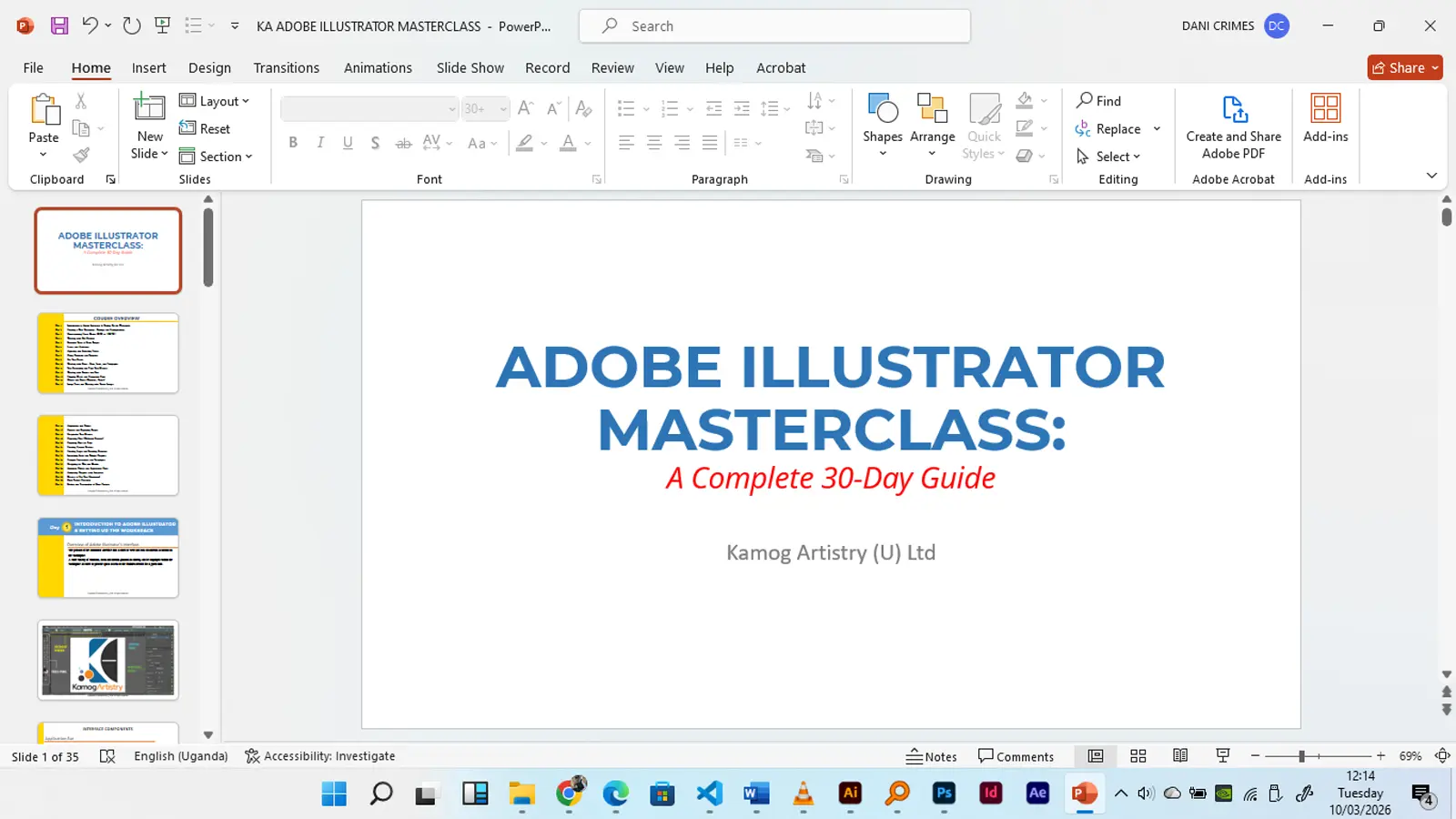Click the Shapes gallery icon
This screenshot has height=819, width=1456.
pyautogui.click(x=882, y=110)
